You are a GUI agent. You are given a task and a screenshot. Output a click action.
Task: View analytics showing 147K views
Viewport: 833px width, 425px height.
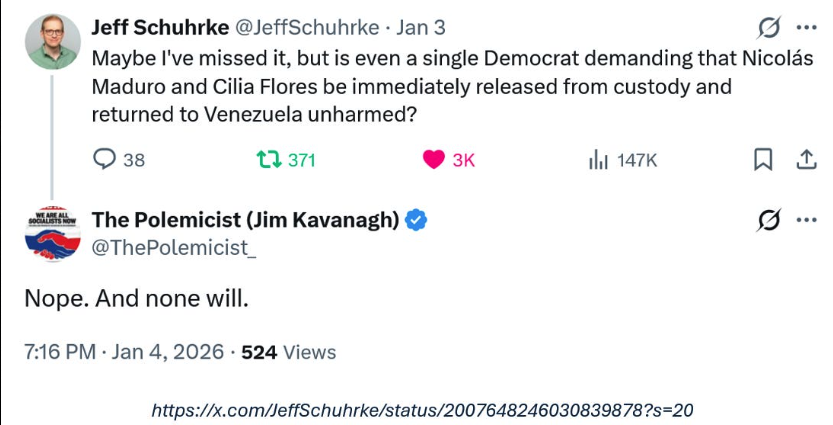[x=599, y=160]
